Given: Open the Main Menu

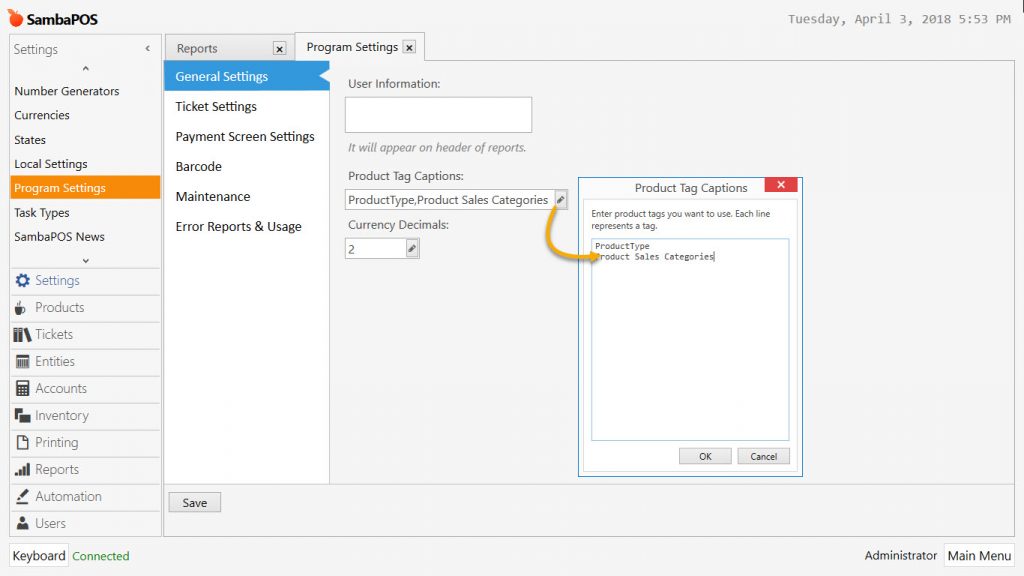Looking at the screenshot, I should [979, 556].
